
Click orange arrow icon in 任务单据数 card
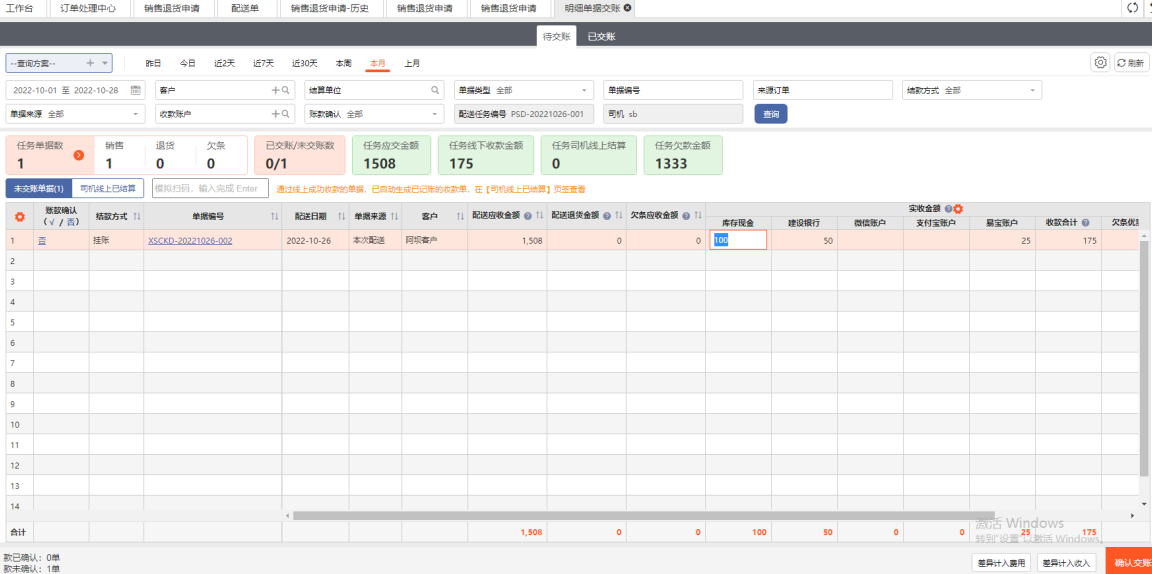[x=78, y=155]
